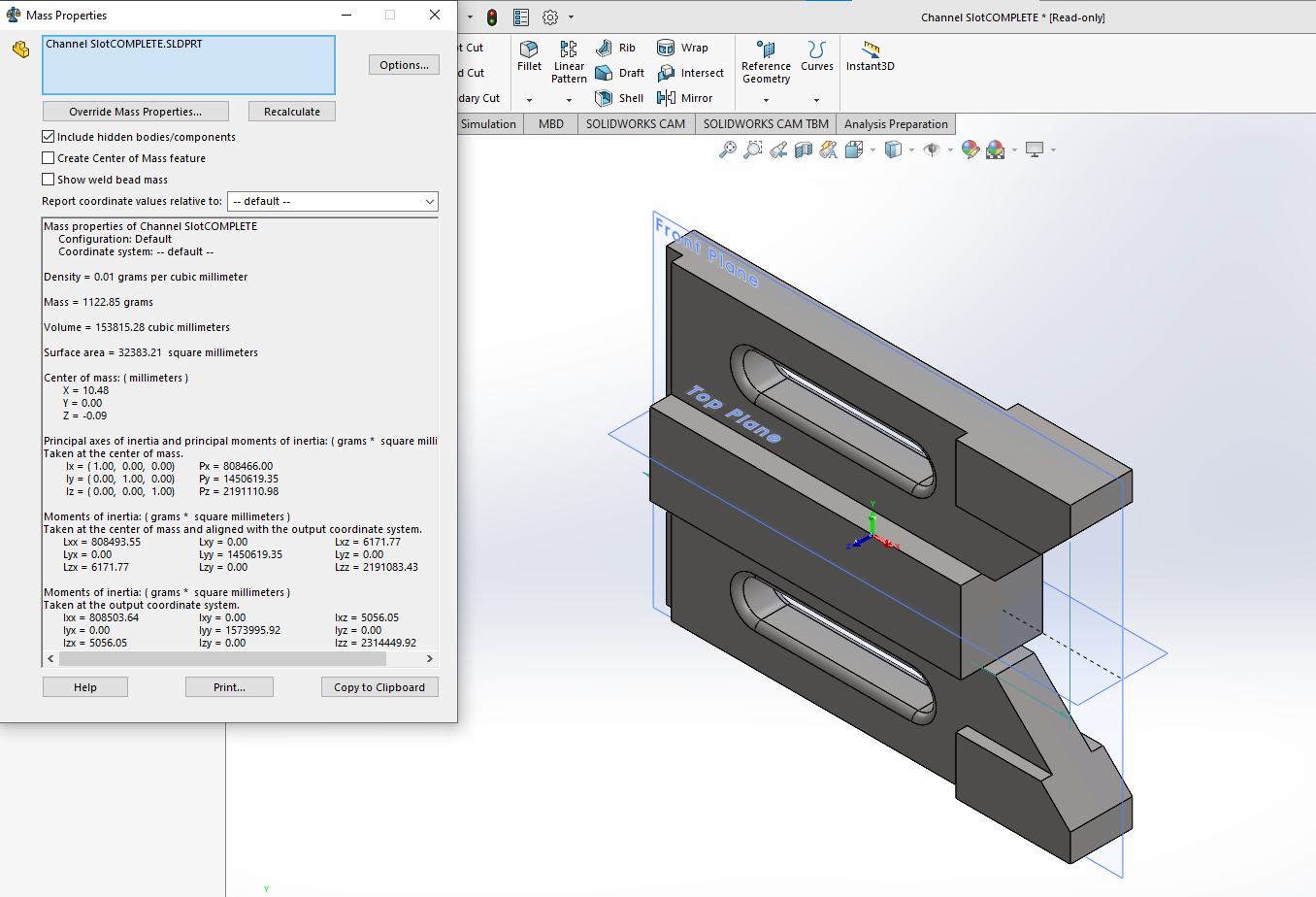Expand the Reference Geometry dropdown arrow
Viewport: 1316px width, 897px height.
[766, 100]
